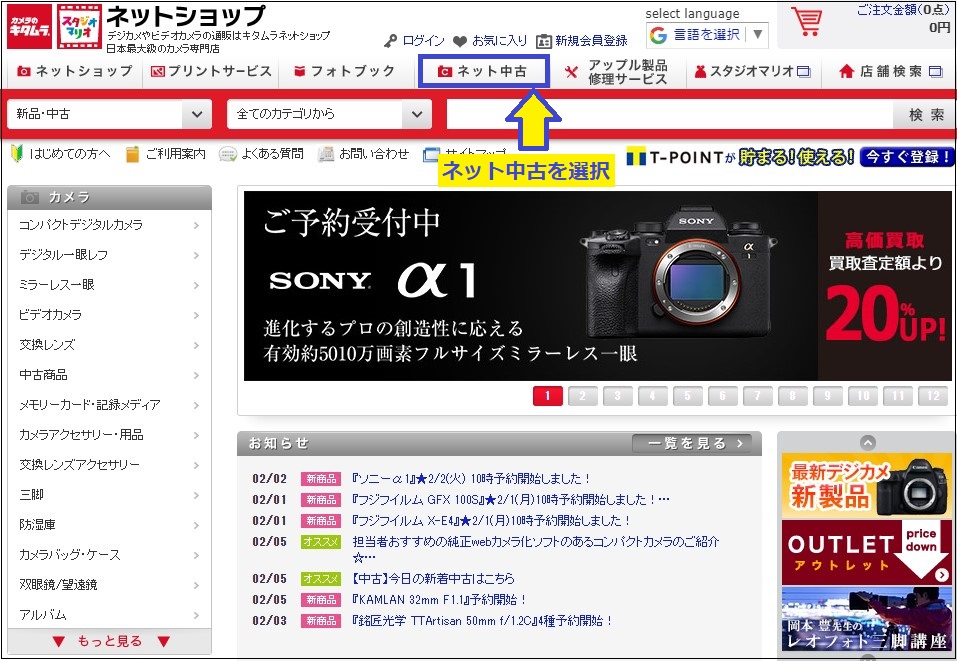Expand もっと見る in category list
This screenshot has width=957, height=661.
point(110,641)
